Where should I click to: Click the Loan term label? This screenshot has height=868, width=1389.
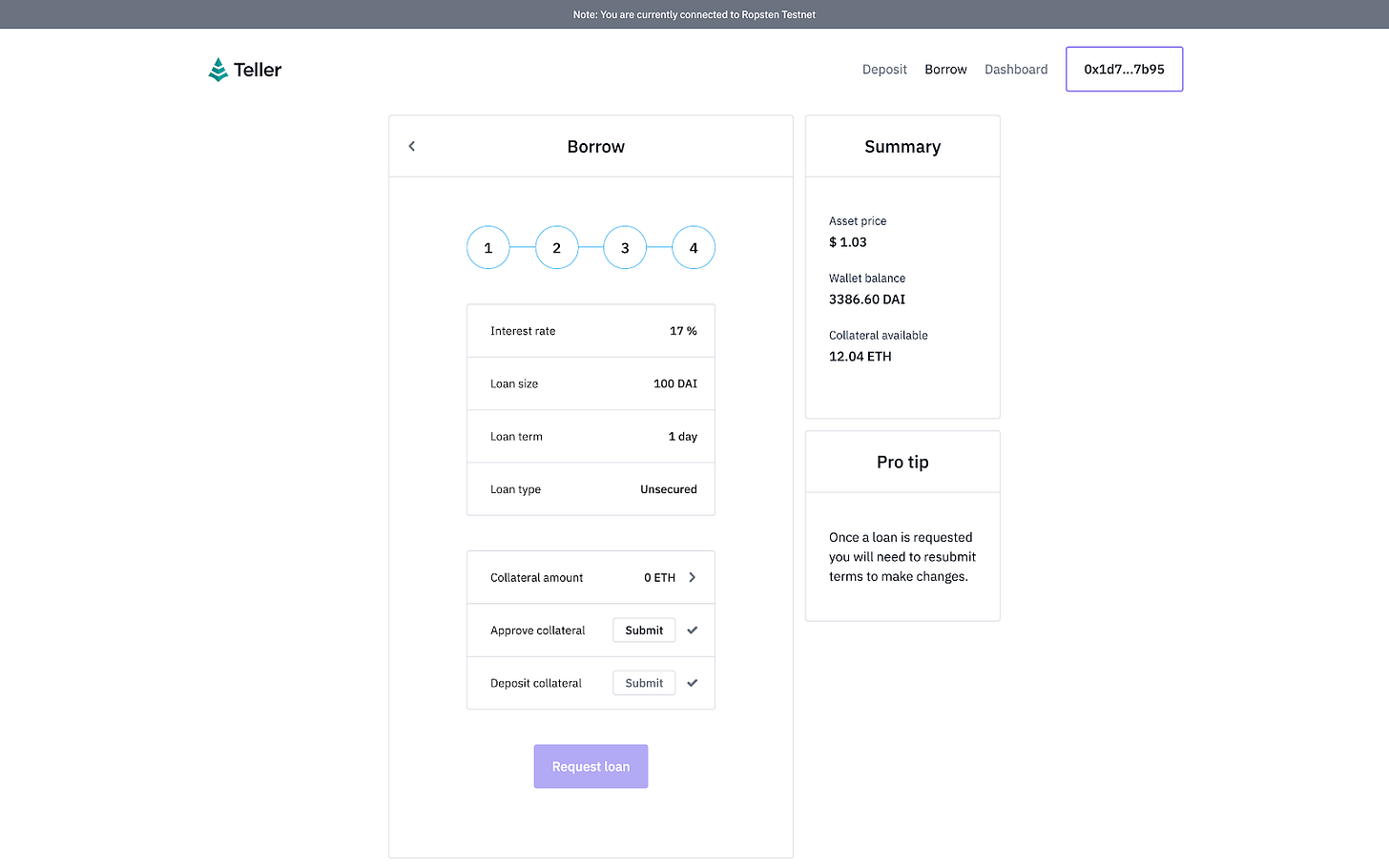click(x=516, y=437)
